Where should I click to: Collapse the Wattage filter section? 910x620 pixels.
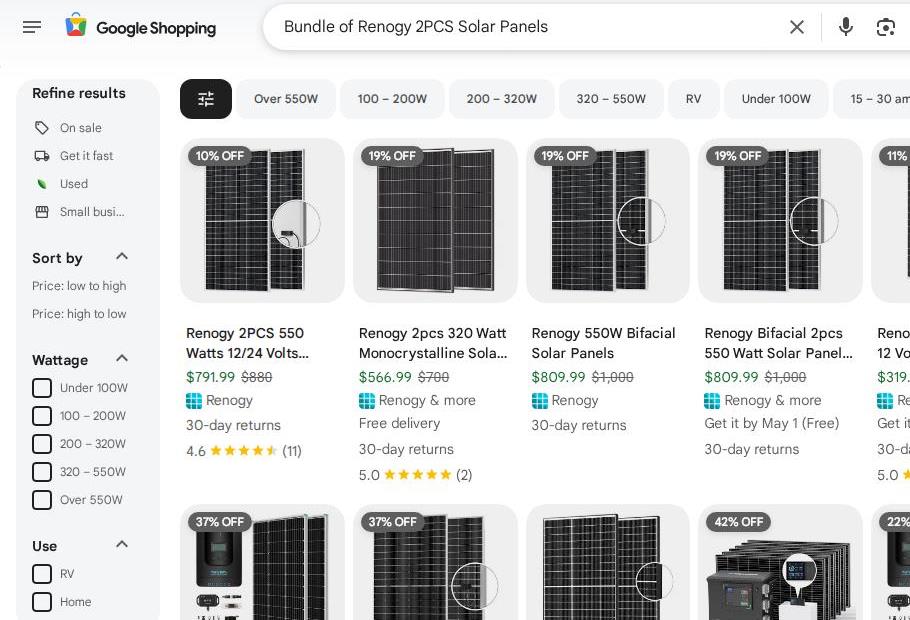pyautogui.click(x=122, y=359)
